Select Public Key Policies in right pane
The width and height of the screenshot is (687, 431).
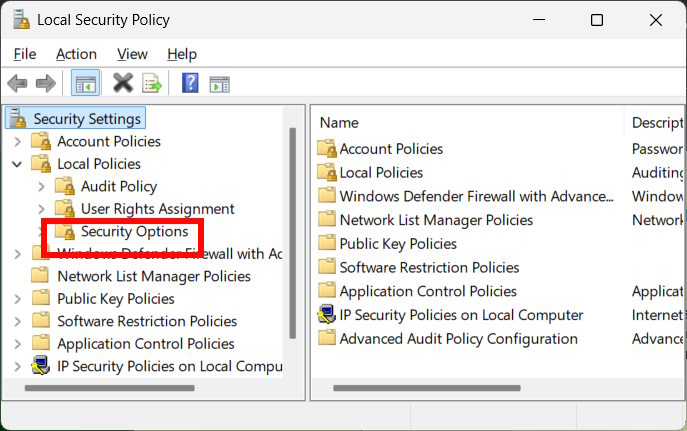398,244
